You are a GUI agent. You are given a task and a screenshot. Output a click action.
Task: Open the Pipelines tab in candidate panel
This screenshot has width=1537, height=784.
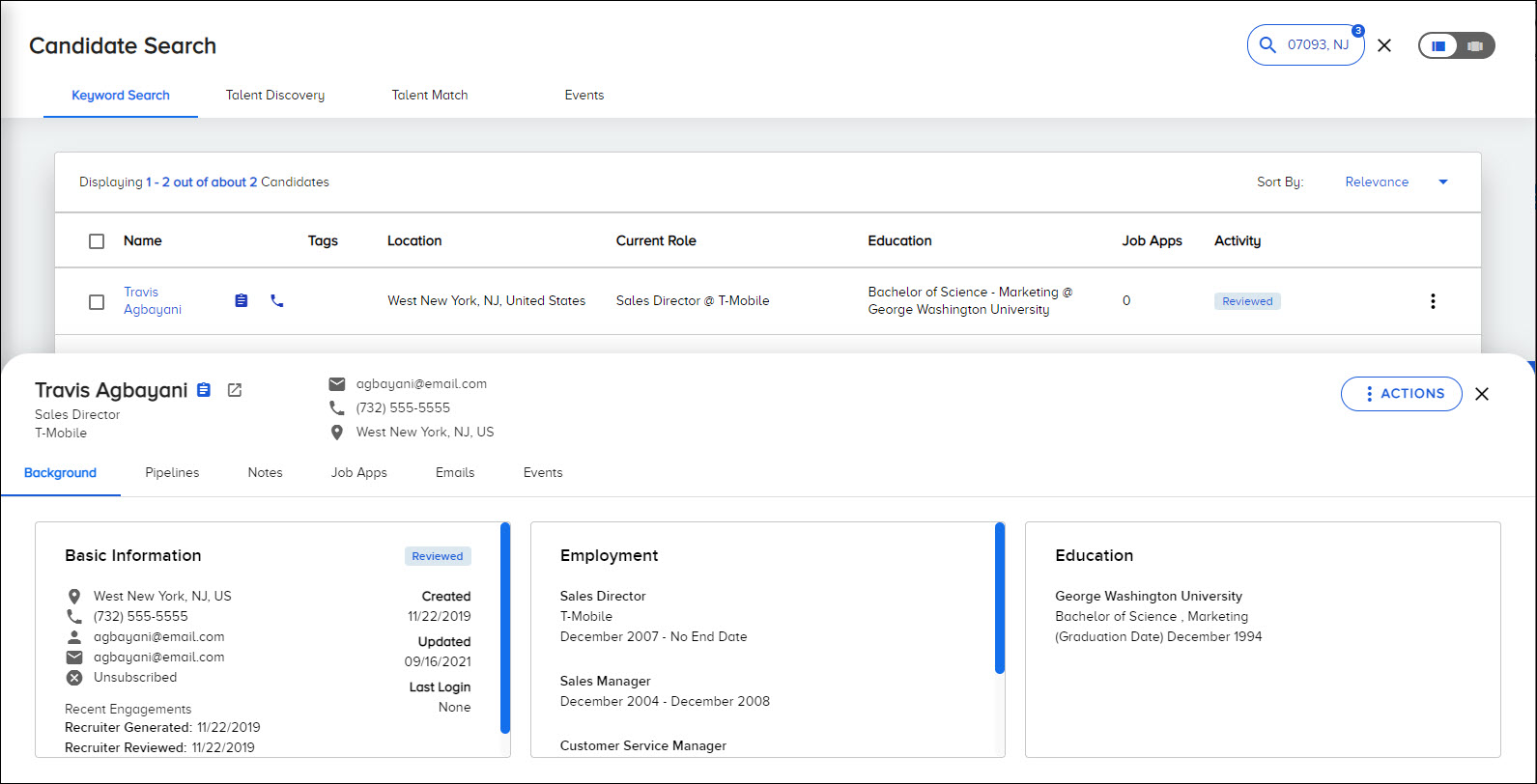click(172, 473)
